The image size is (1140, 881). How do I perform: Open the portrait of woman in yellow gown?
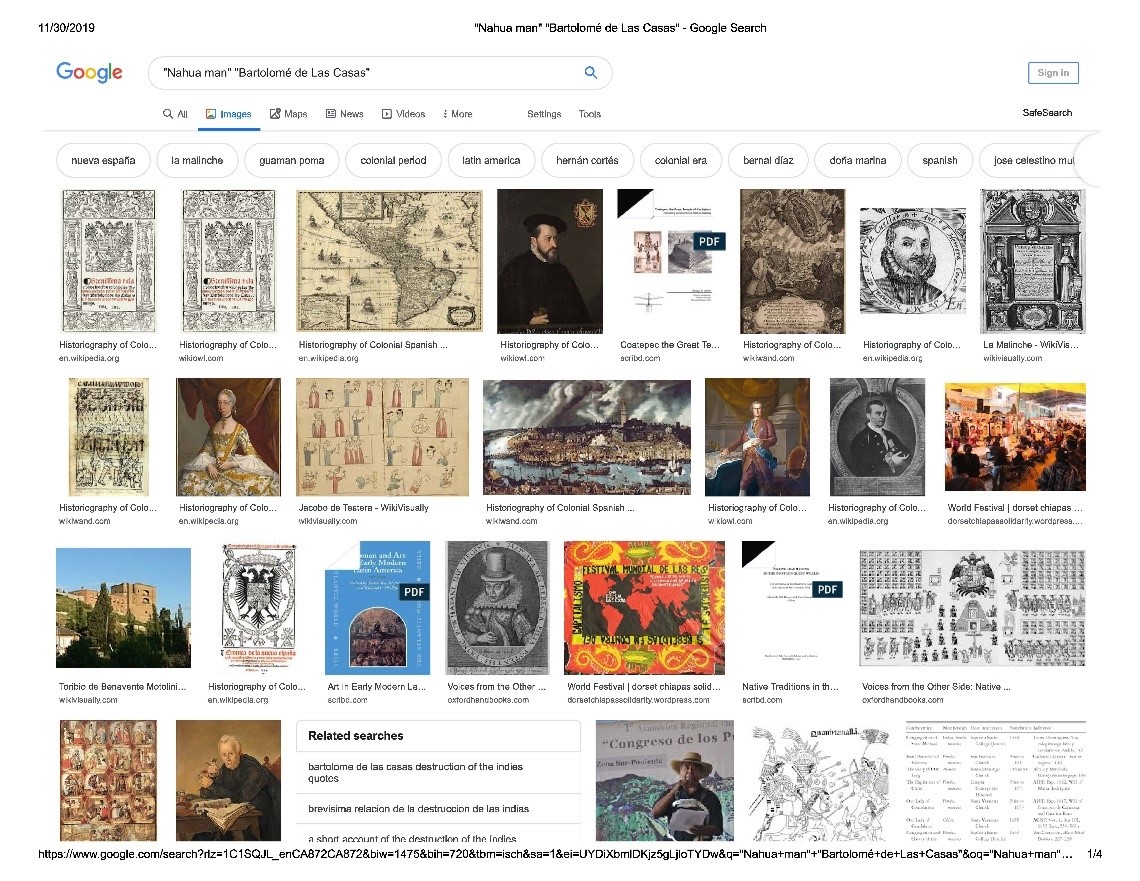pyautogui.click(x=228, y=437)
